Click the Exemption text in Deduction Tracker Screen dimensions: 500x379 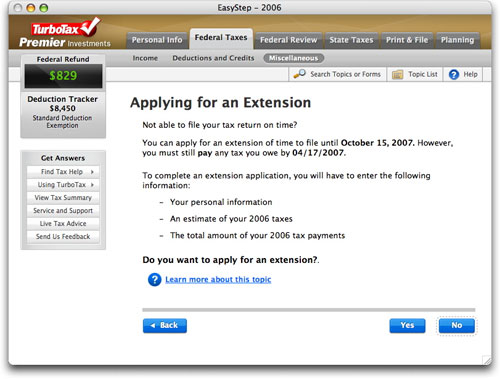pyautogui.click(x=62, y=126)
